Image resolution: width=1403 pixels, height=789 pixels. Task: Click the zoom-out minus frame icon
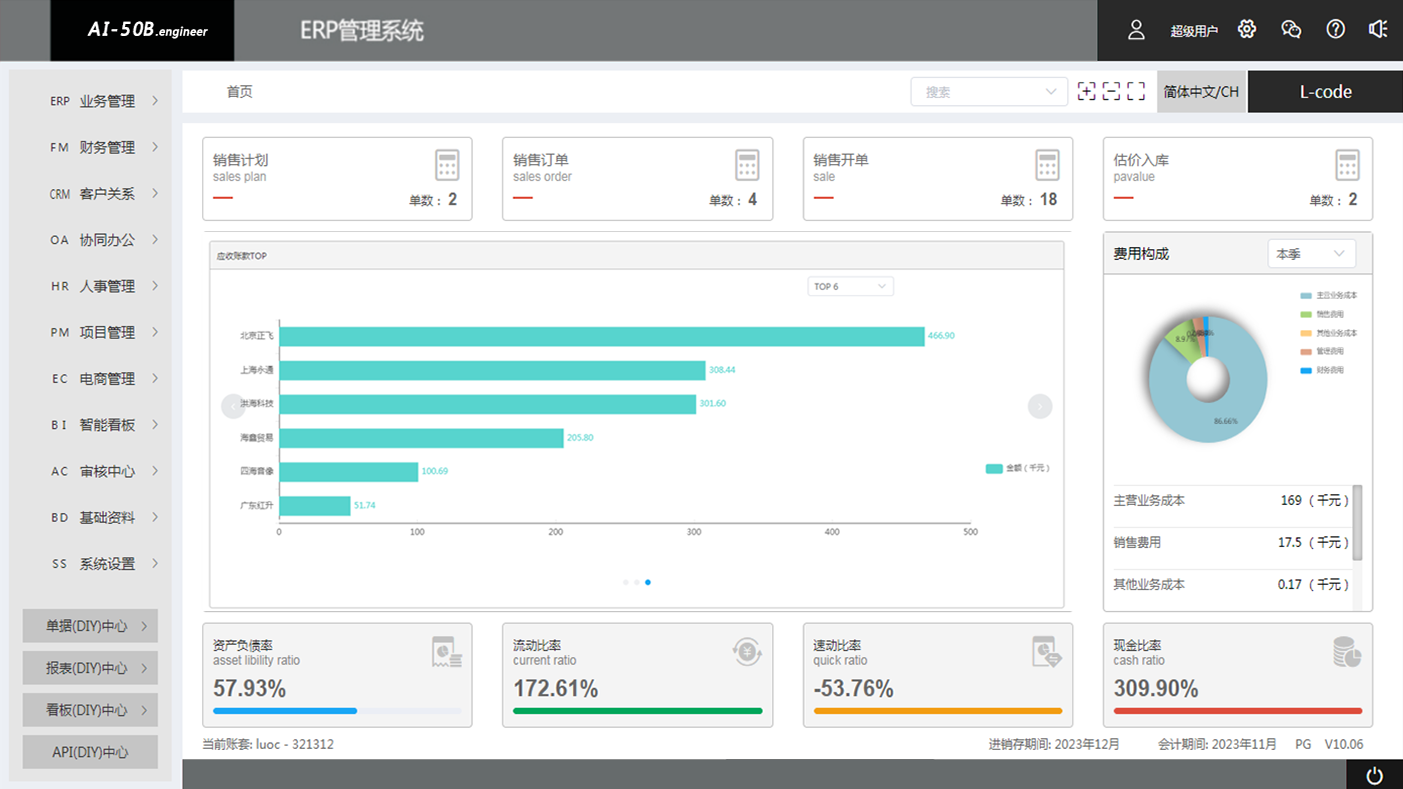point(1111,92)
